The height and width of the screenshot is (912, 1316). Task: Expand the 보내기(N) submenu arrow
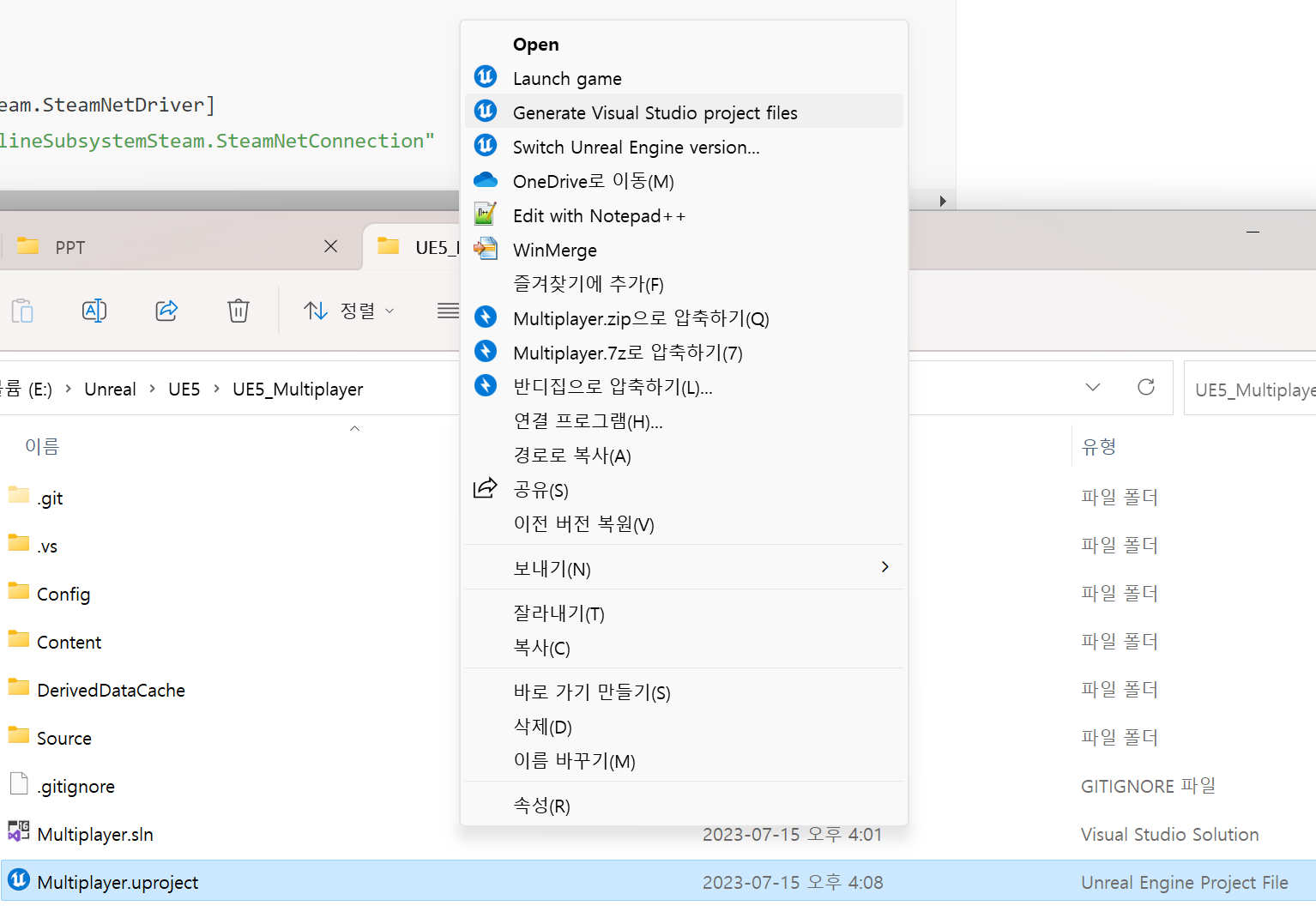[885, 567]
